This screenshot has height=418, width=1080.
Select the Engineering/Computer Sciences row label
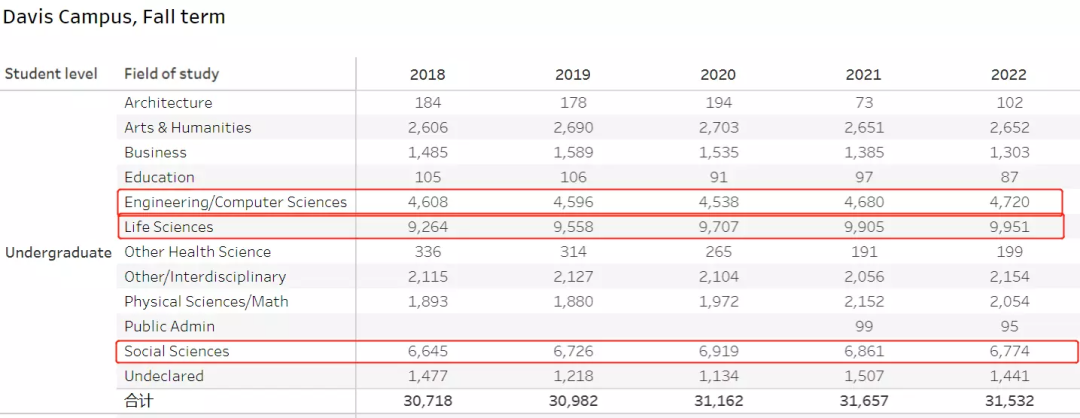point(235,202)
